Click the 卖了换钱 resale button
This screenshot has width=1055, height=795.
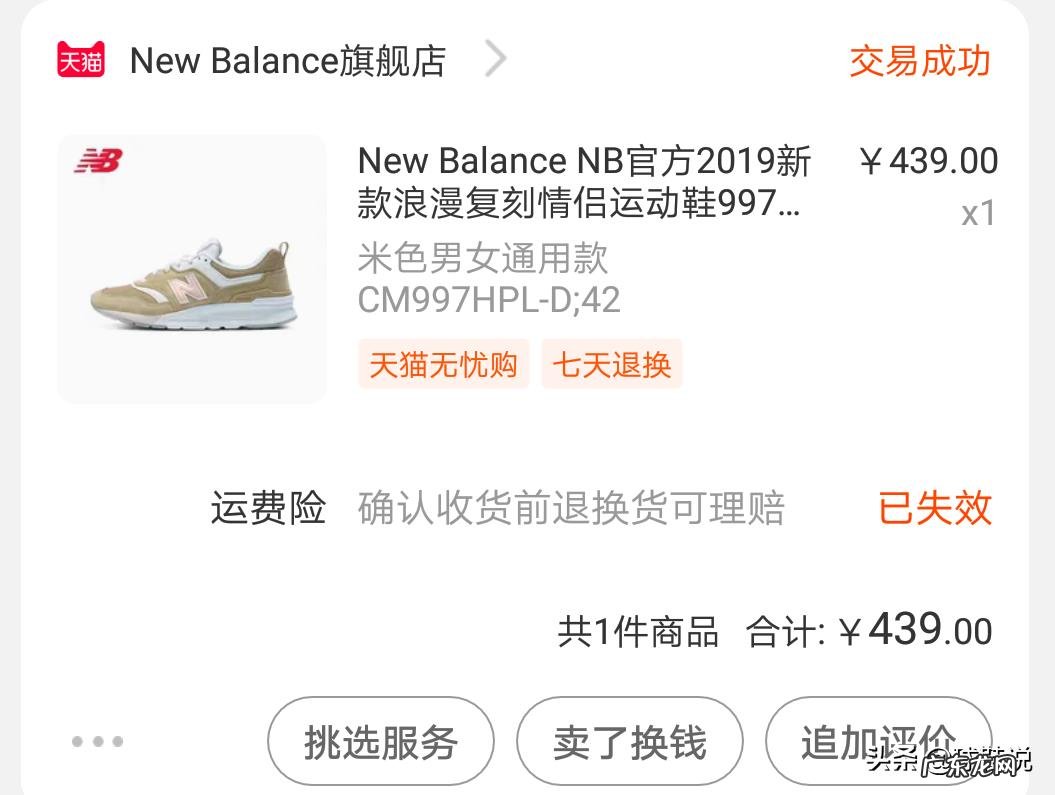[628, 741]
